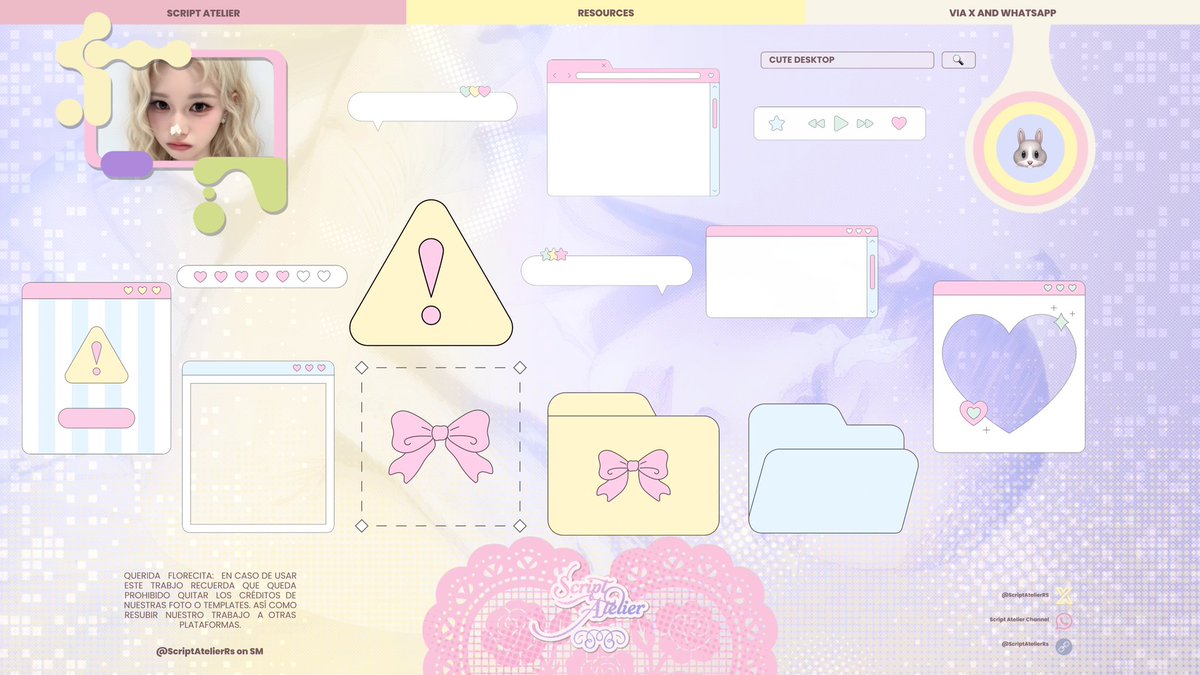Click the pink WhatsApp icon
The width and height of the screenshot is (1200, 675).
tap(1064, 620)
